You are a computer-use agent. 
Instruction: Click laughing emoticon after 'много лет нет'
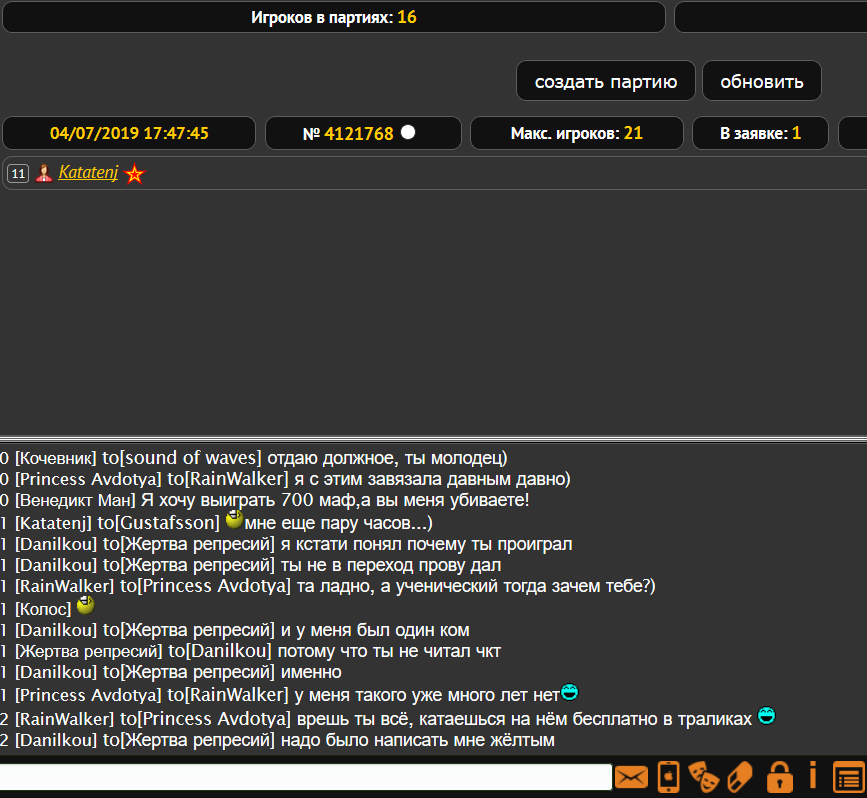pyautogui.click(x=569, y=692)
